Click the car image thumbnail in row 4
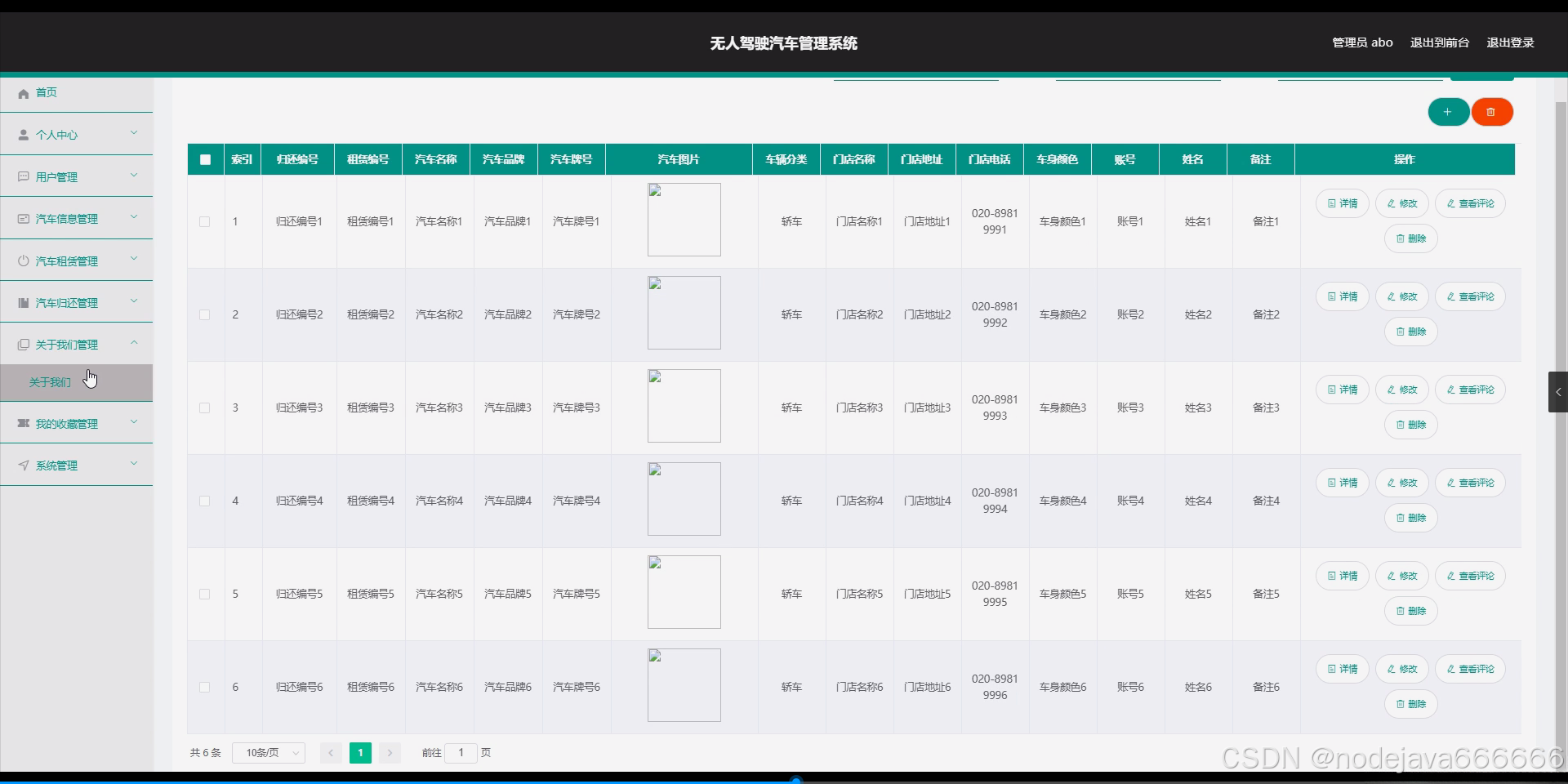The height and width of the screenshot is (784, 1568). coord(684,499)
